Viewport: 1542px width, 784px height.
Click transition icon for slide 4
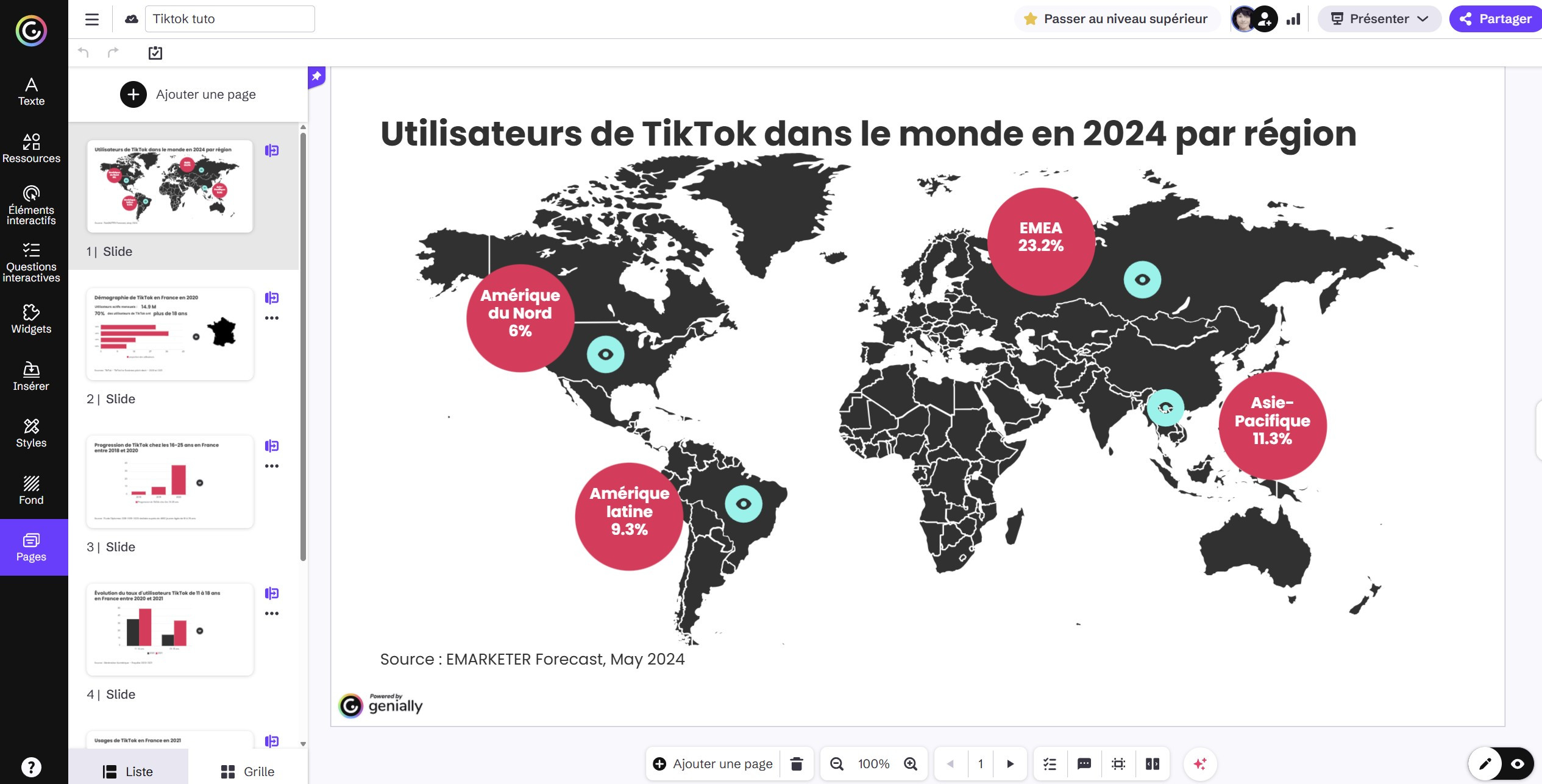(x=272, y=593)
